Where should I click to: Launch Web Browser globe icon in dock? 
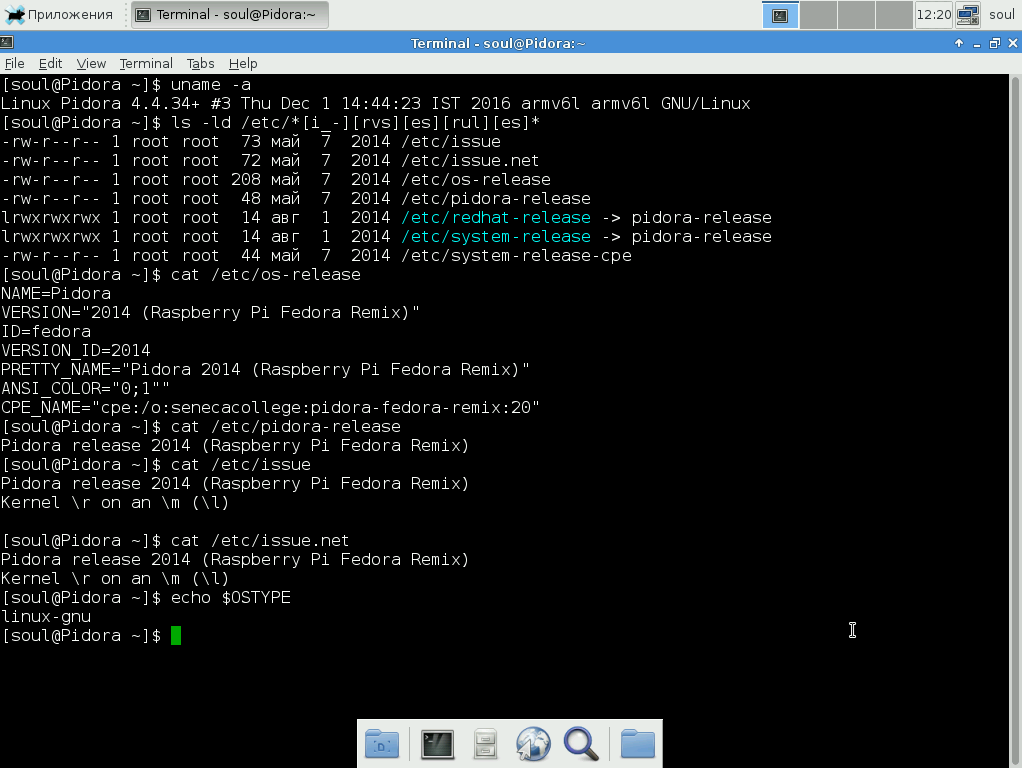click(x=533, y=743)
